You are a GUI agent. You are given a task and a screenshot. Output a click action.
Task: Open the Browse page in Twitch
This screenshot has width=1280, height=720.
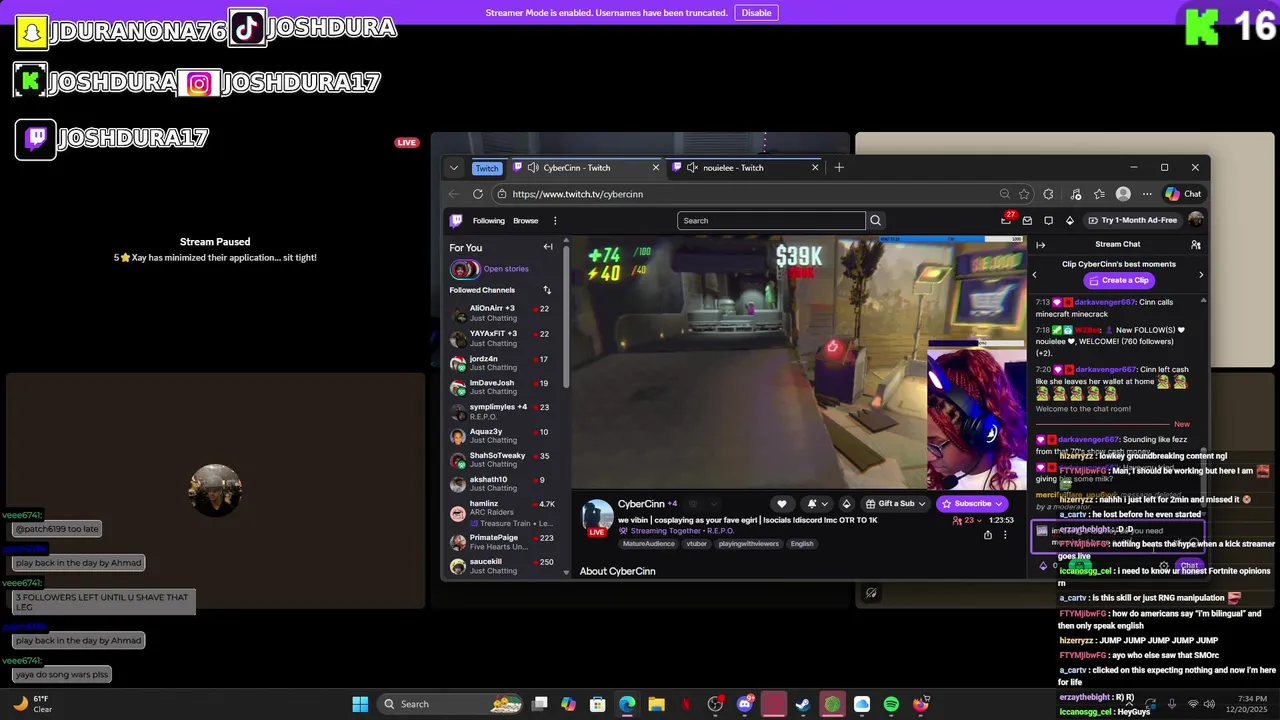[526, 221]
